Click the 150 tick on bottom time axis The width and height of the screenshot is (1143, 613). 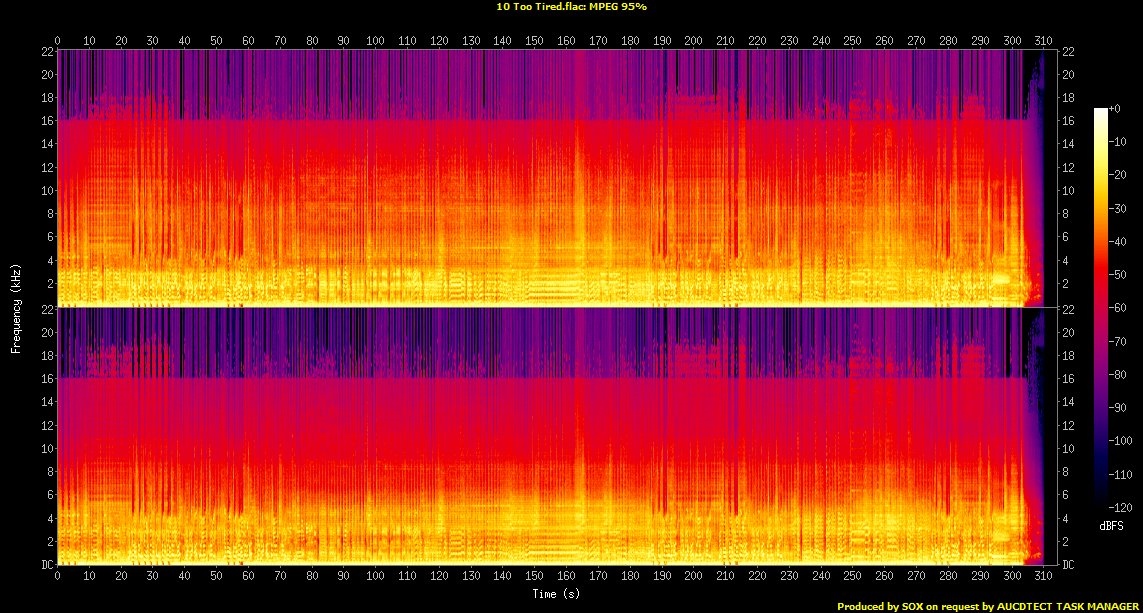(534, 575)
